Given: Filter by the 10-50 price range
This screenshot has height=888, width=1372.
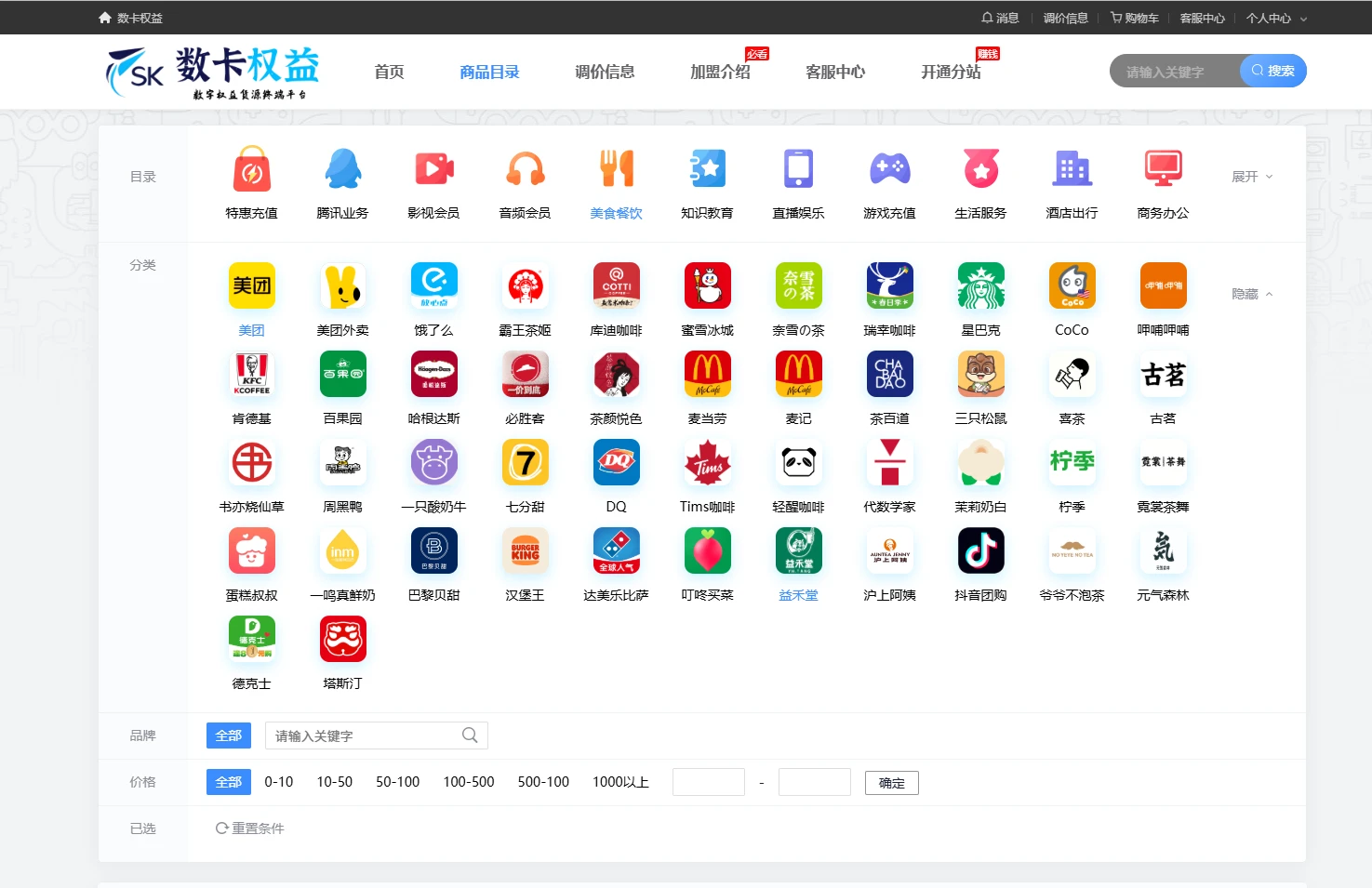Looking at the screenshot, I should [x=335, y=782].
